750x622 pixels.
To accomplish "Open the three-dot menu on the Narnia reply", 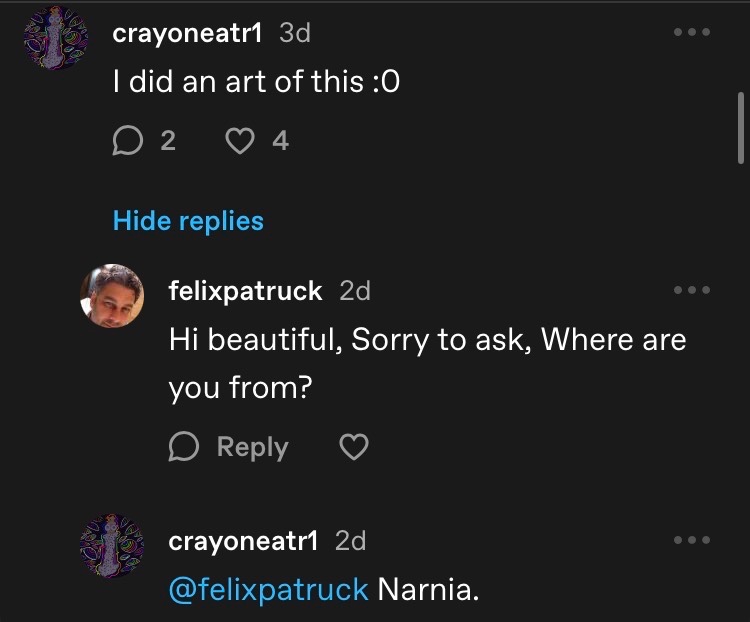I will [x=691, y=540].
